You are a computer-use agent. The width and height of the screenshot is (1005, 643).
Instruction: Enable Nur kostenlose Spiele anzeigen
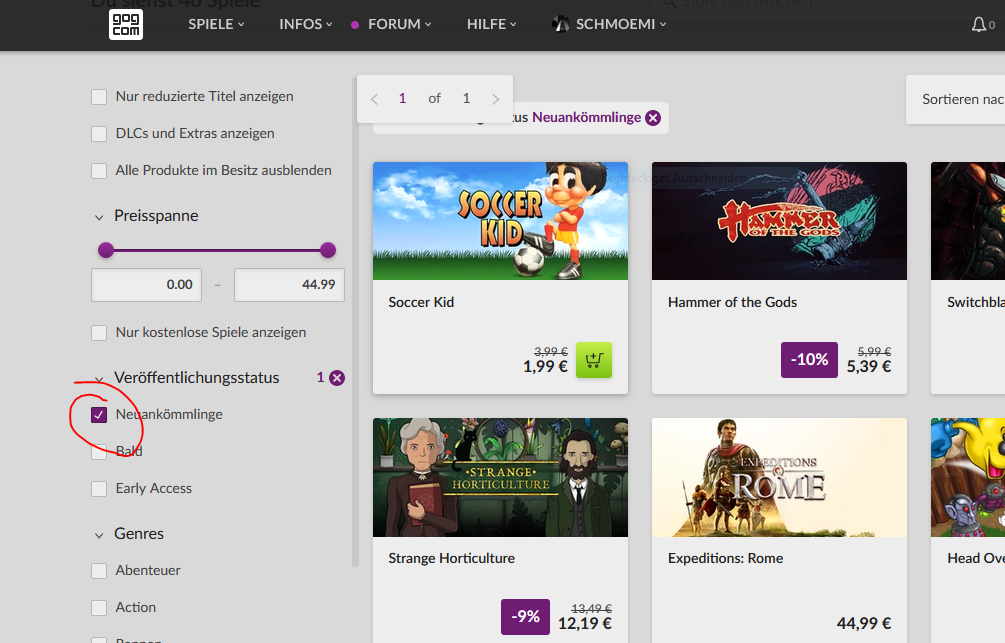click(x=99, y=333)
